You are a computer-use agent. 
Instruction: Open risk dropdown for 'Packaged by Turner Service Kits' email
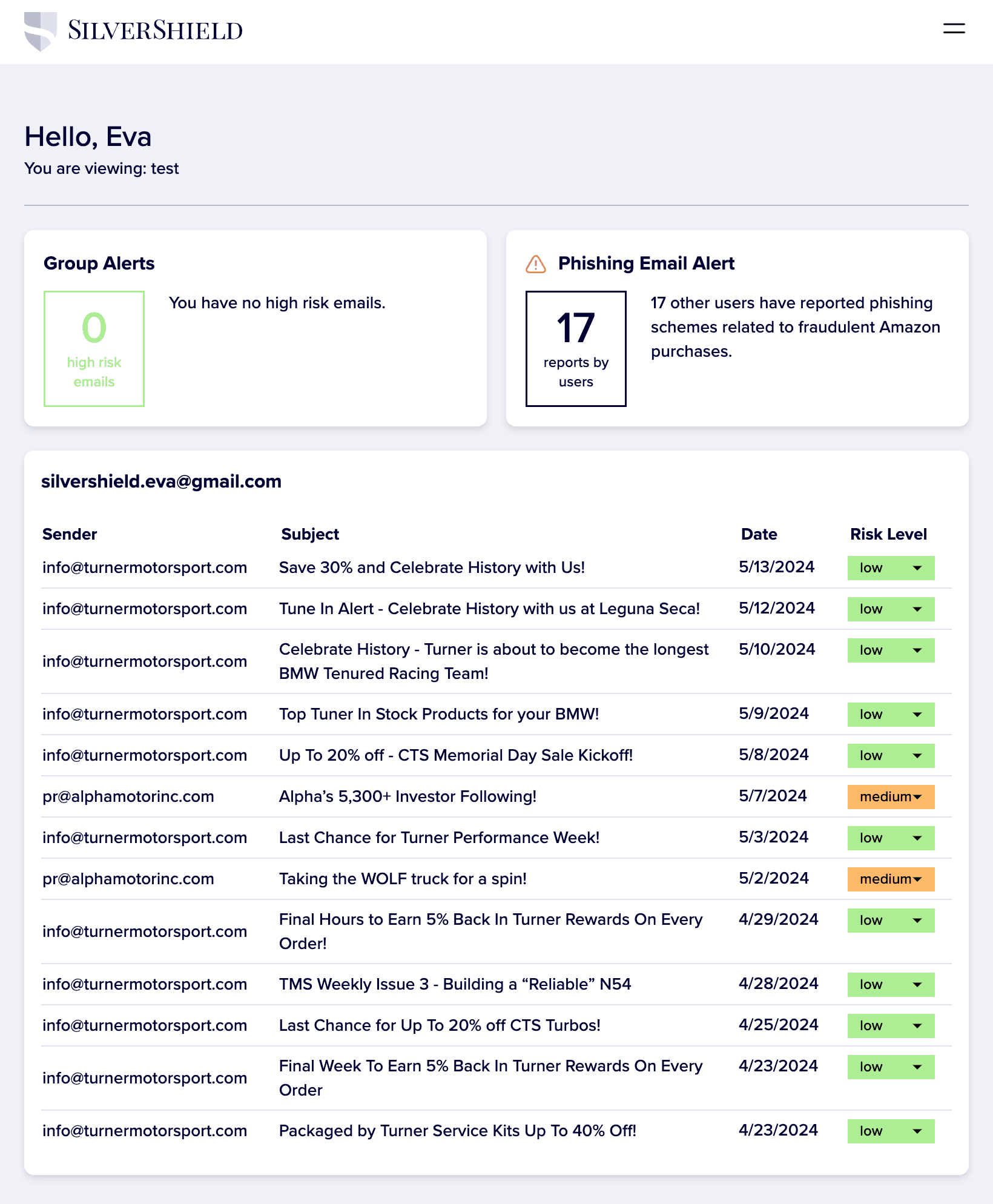coord(891,1131)
